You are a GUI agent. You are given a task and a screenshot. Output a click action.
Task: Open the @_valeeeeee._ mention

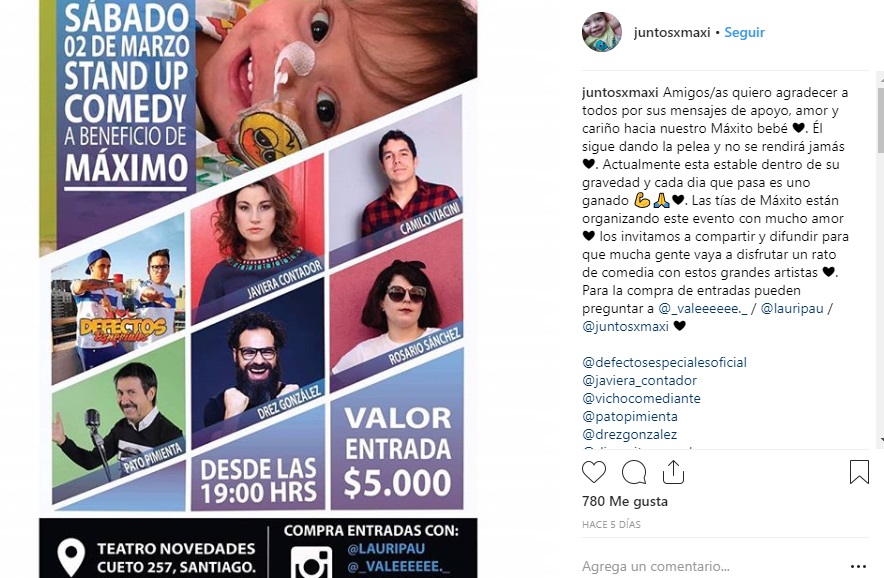702,308
